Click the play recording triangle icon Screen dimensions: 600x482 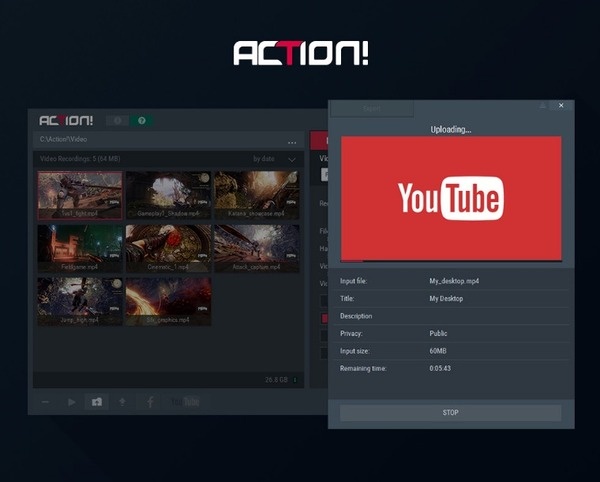[x=72, y=402]
